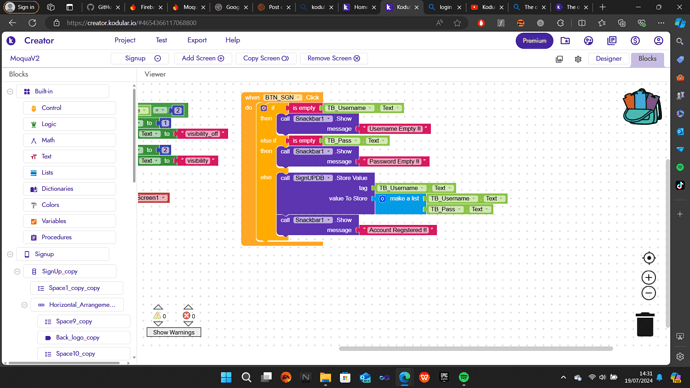Image resolution: width=690 pixels, height=388 pixels.
Task: Click the Remove Screen button
Action: (334, 58)
